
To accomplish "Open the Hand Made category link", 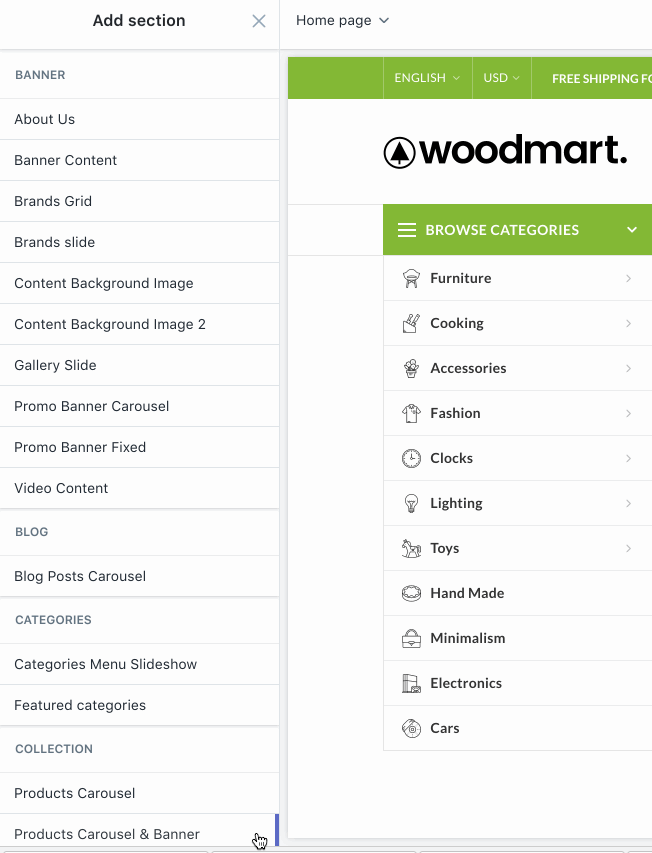I will point(467,593).
